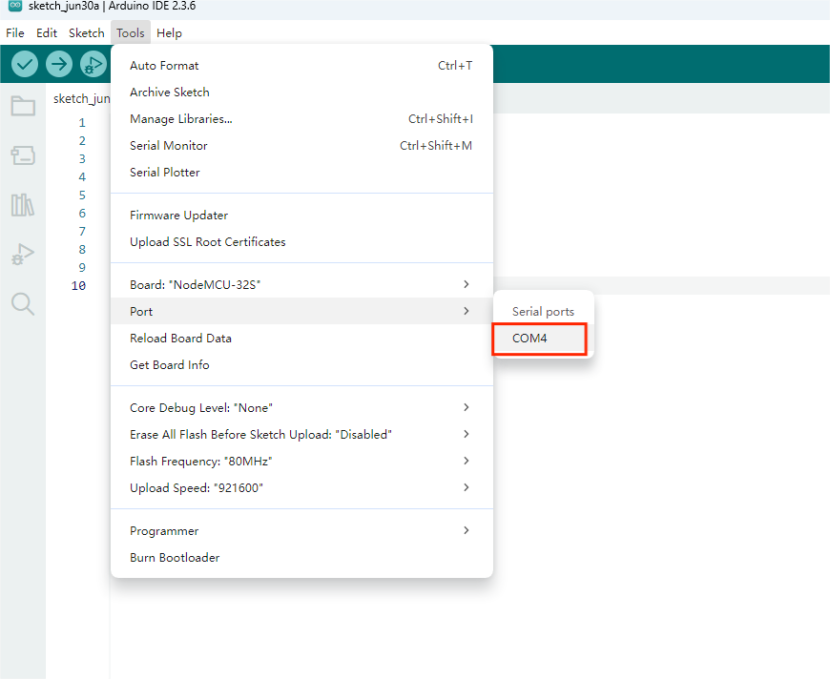Image resolution: width=830 pixels, height=680 pixels.
Task: Expand Flash Frequency "80MHz" submenu
Action: pyautogui.click(x=300, y=461)
